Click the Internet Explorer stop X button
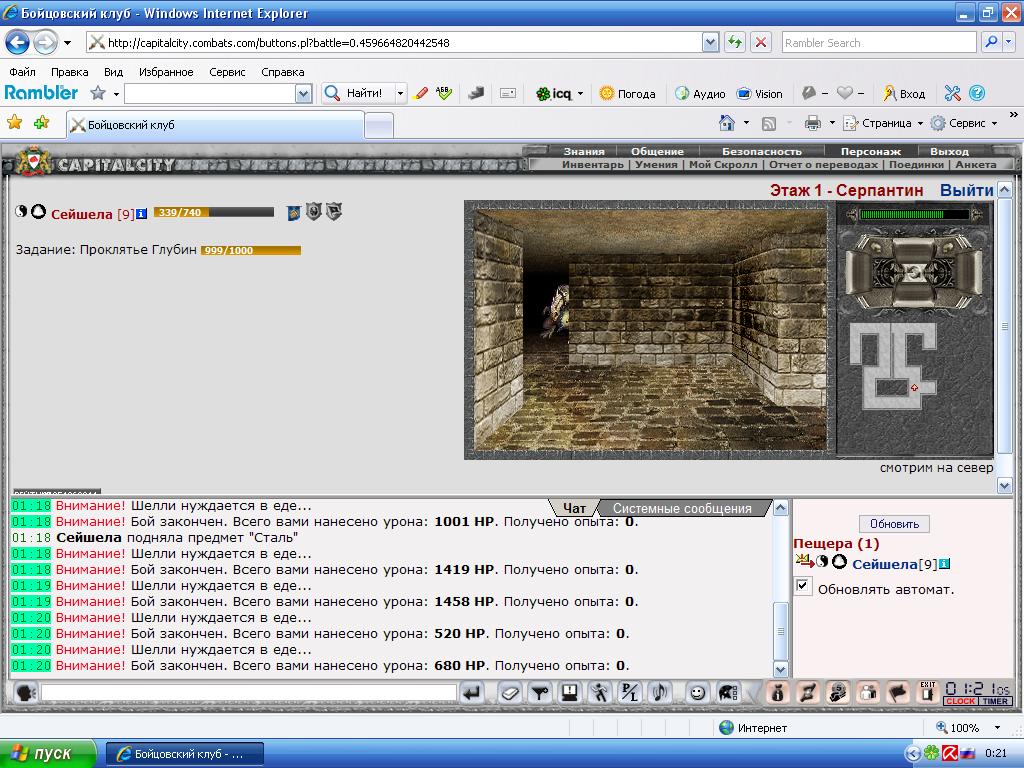This screenshot has height=768, width=1024. coord(761,43)
